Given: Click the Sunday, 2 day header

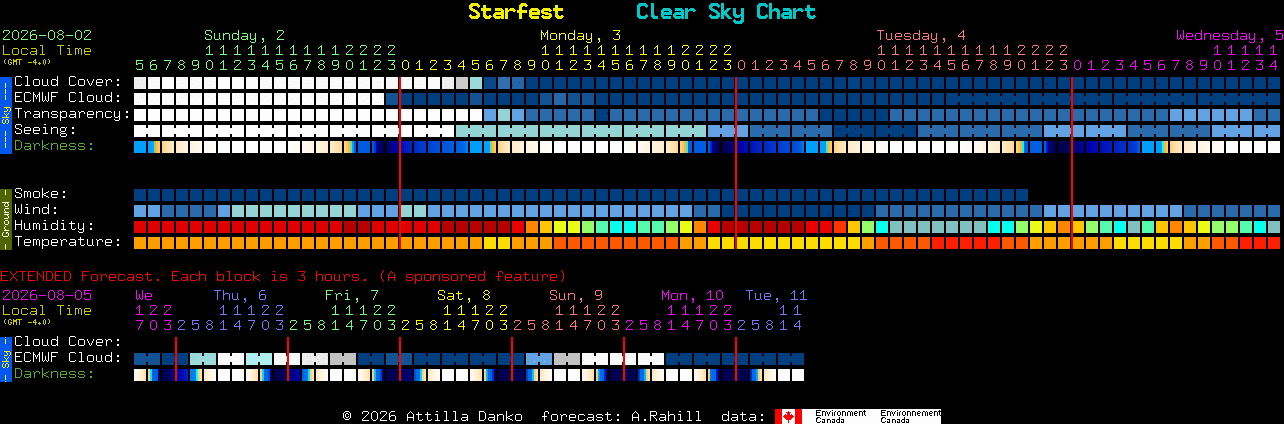Looking at the screenshot, I should coord(244,35).
